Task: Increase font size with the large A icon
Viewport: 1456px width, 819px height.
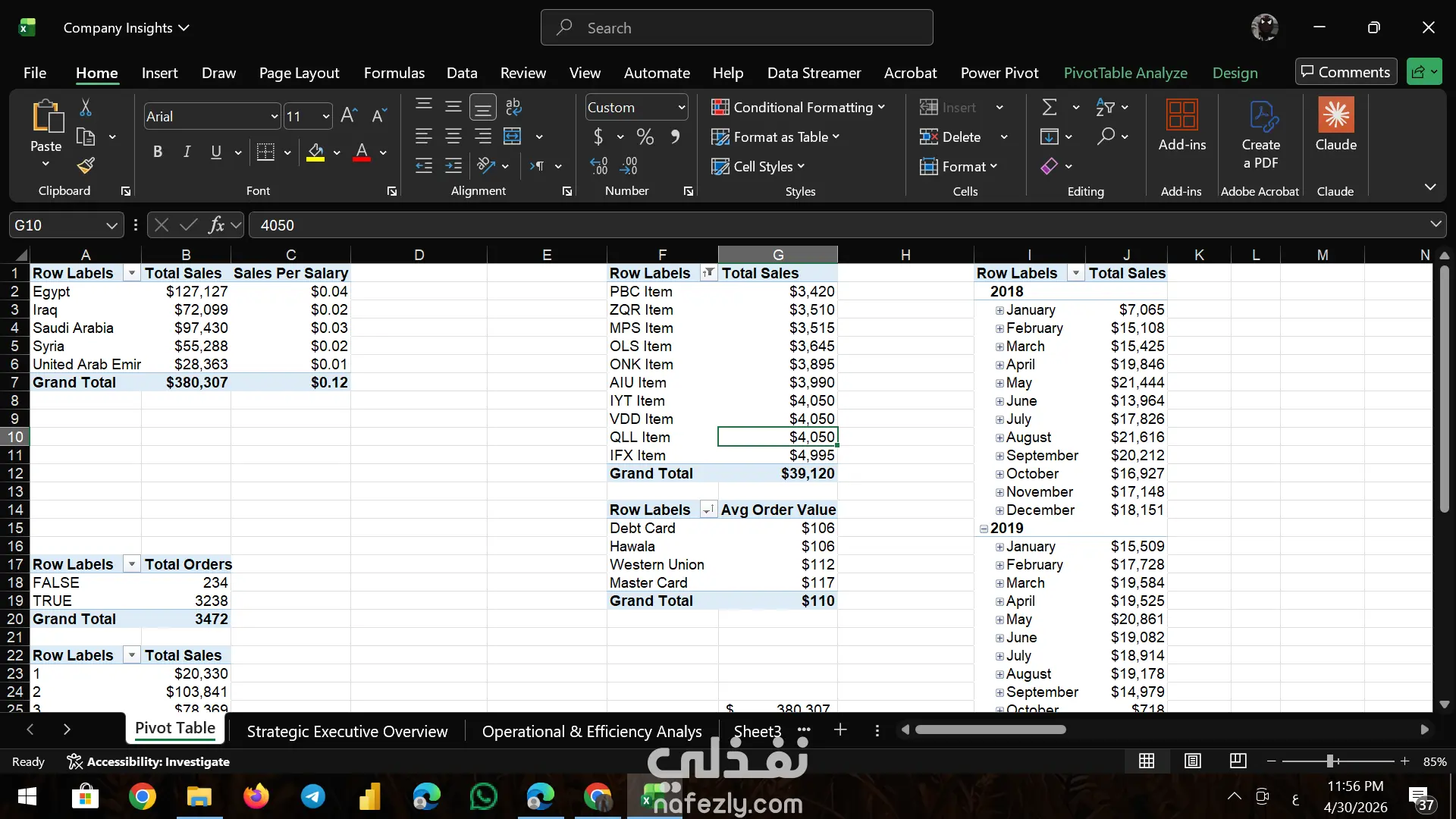Action: 349,115
